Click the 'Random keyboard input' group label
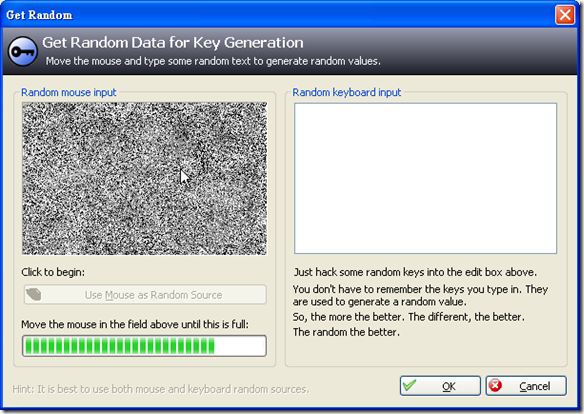Image resolution: width=584 pixels, height=414 pixels. (x=346, y=92)
